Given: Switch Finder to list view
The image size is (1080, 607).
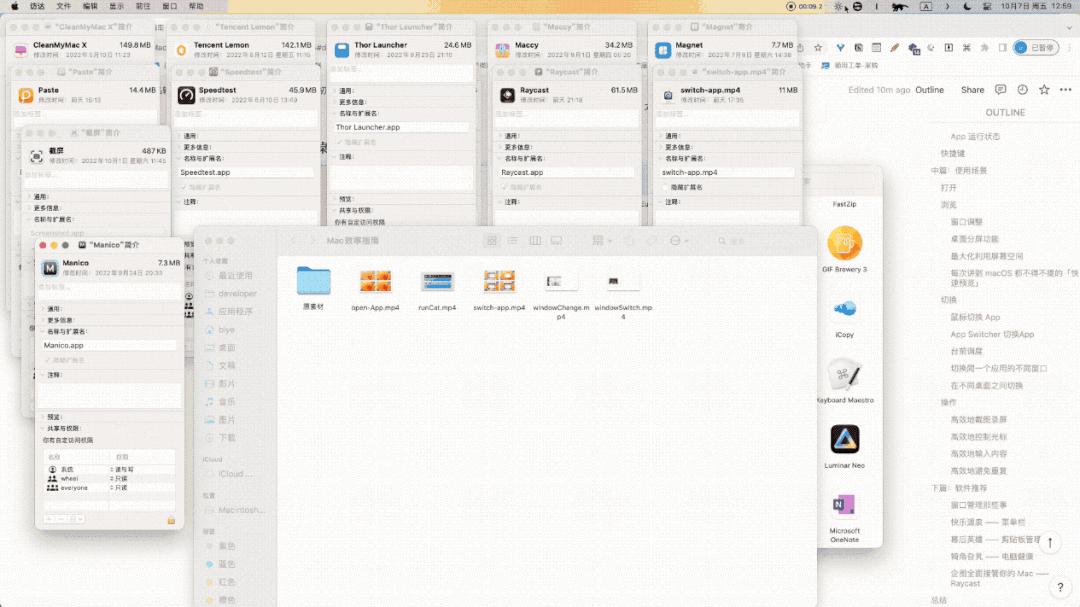Looking at the screenshot, I should point(513,240).
